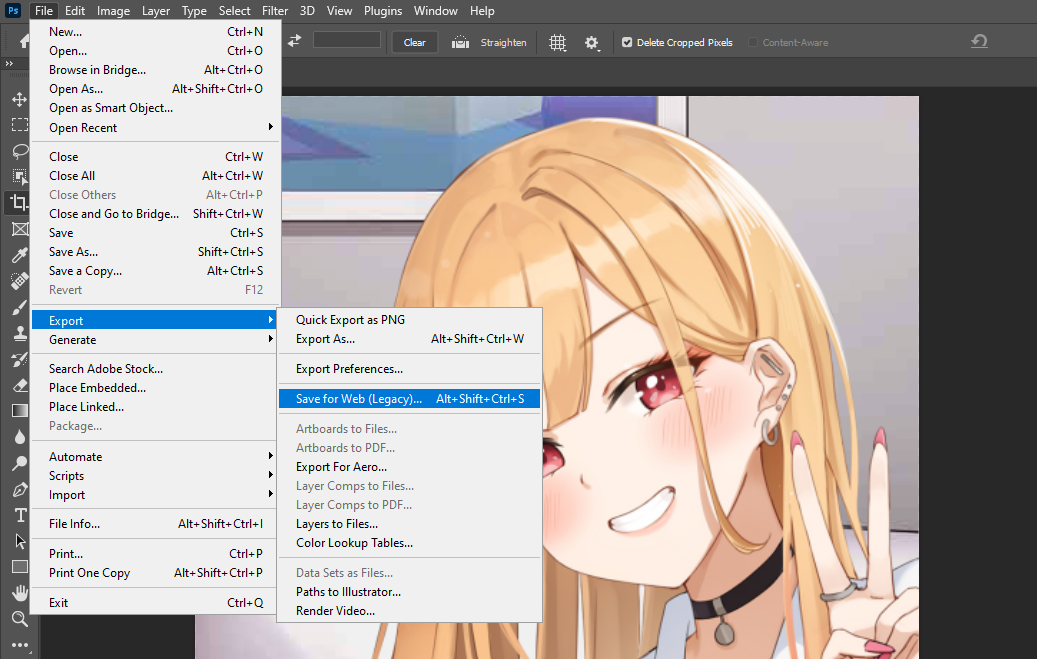Screen dimensions: 1037x659
Task: Choose Quick Export as PNG
Action: click(409, 320)
